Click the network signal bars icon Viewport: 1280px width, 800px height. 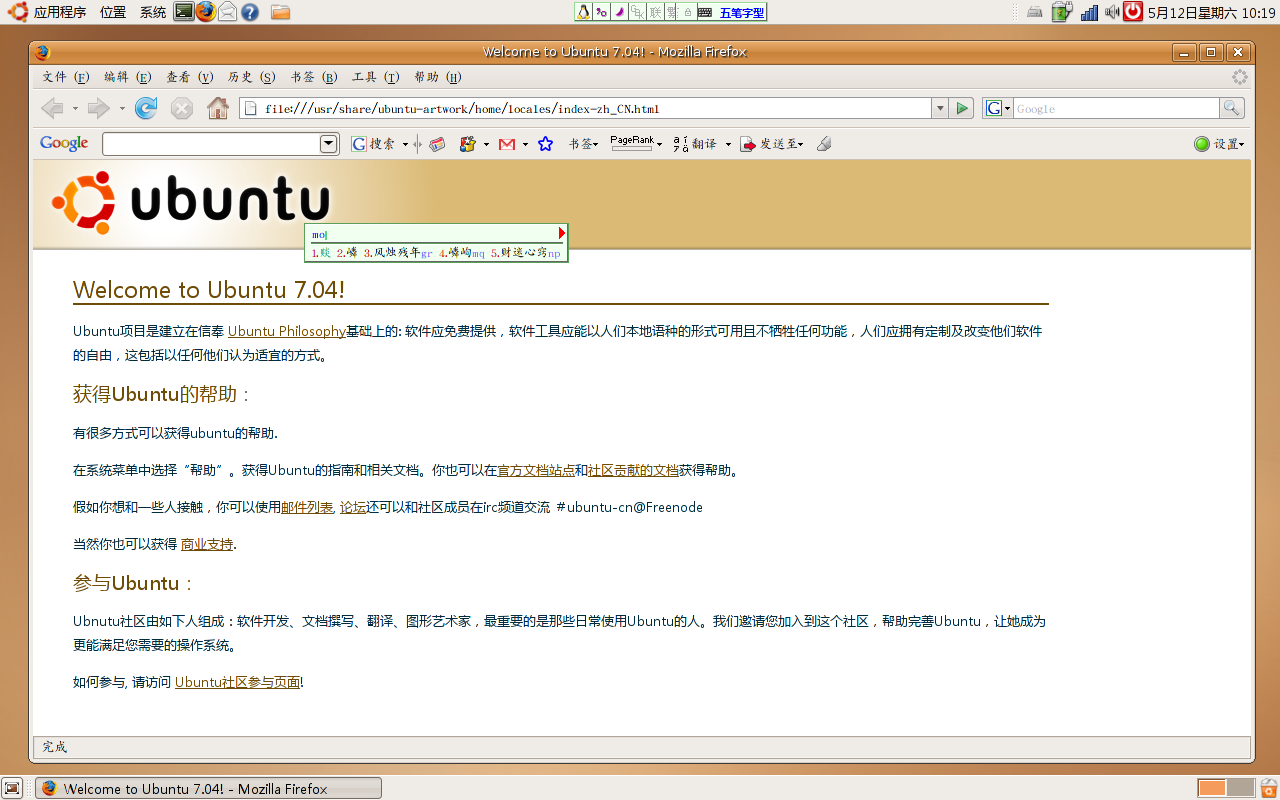coord(1089,12)
